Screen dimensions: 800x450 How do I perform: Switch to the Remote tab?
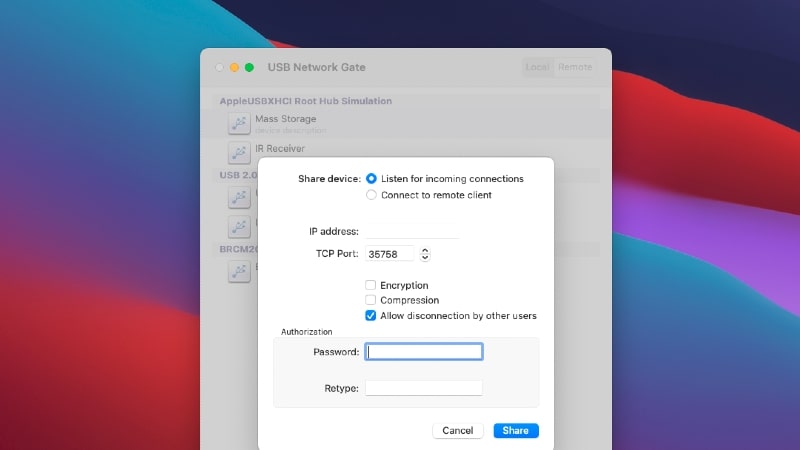(x=575, y=67)
